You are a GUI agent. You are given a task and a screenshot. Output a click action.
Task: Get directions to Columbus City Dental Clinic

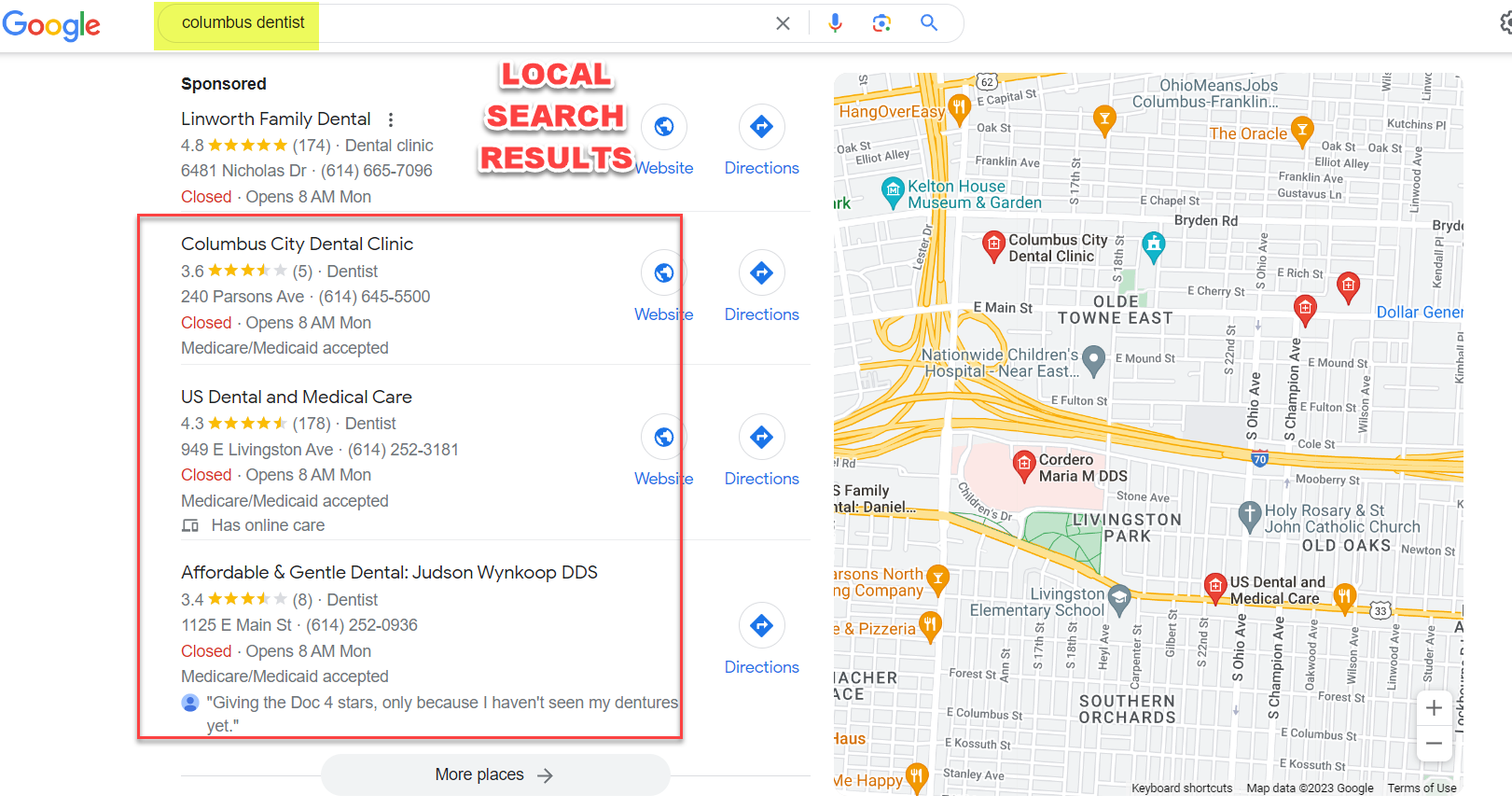pyautogui.click(x=761, y=273)
